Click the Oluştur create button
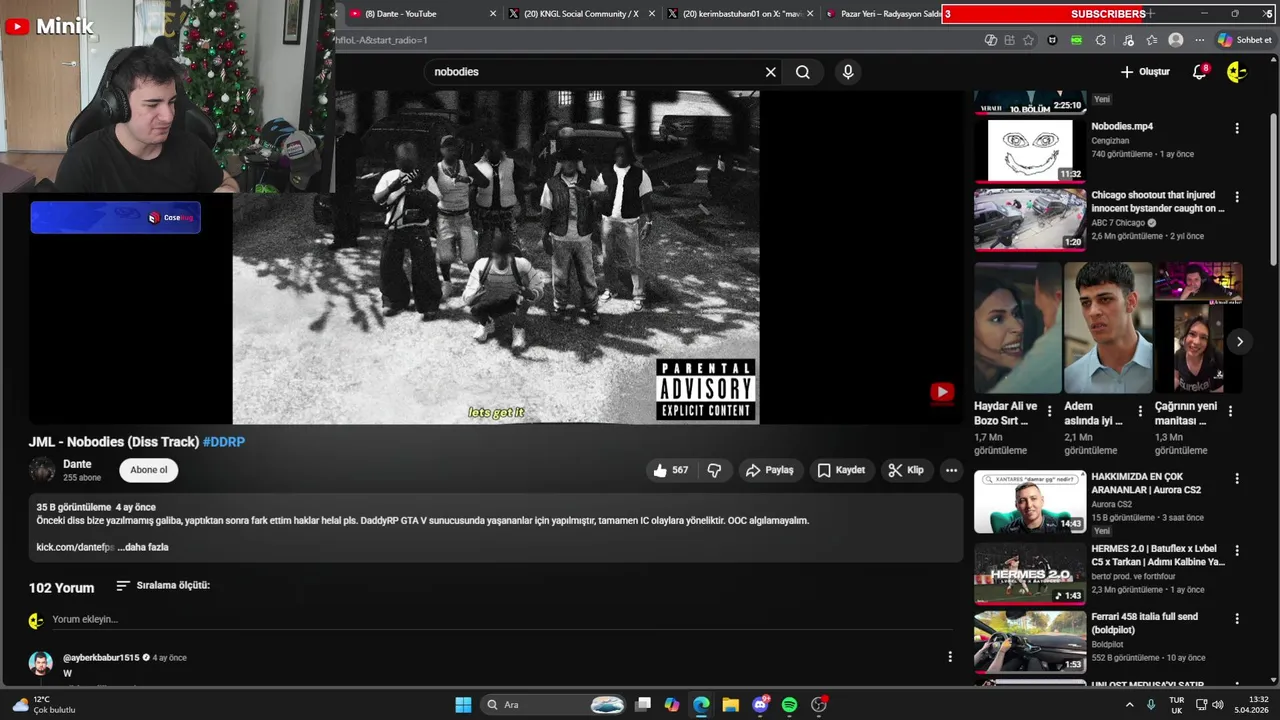 (x=1145, y=72)
